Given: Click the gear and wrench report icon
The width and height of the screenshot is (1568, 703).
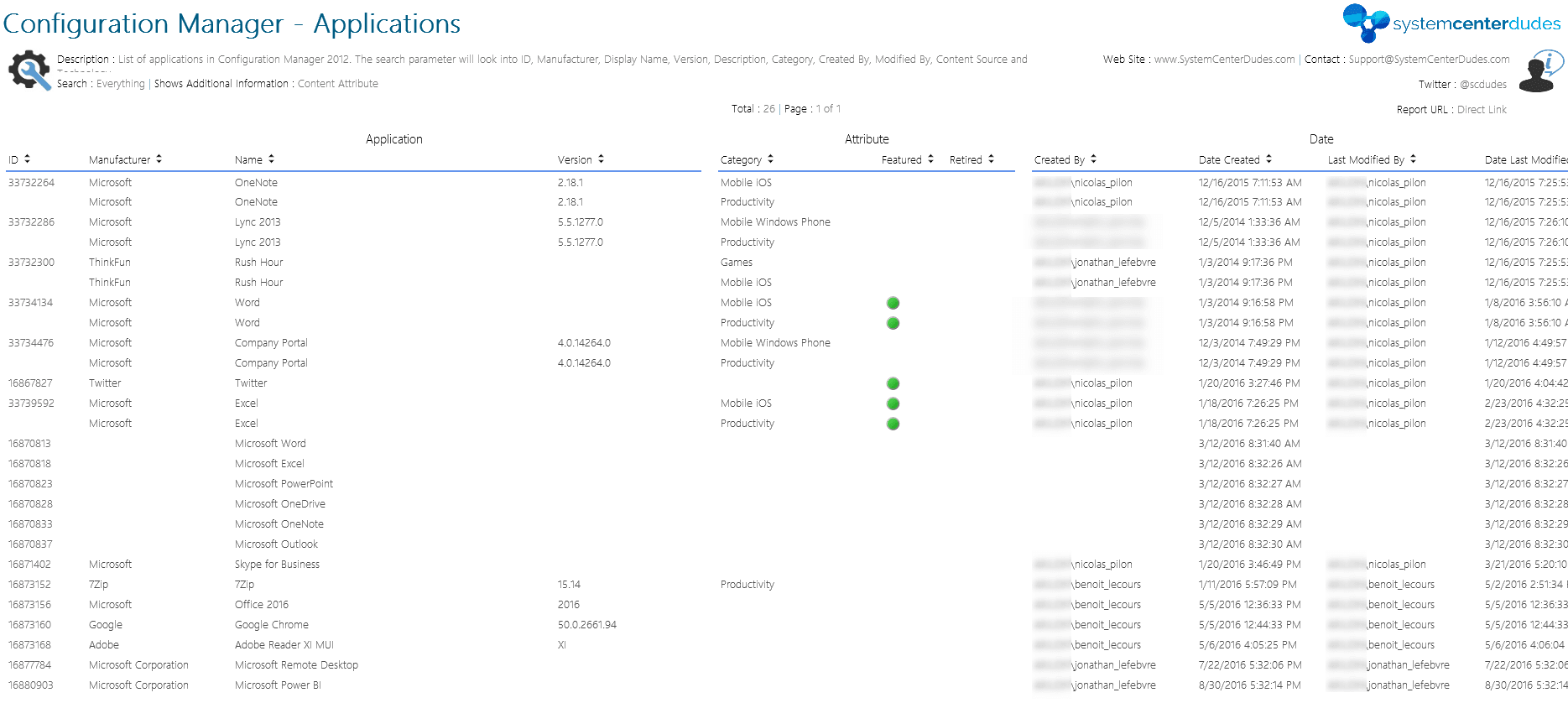Looking at the screenshot, I should tap(29, 70).
